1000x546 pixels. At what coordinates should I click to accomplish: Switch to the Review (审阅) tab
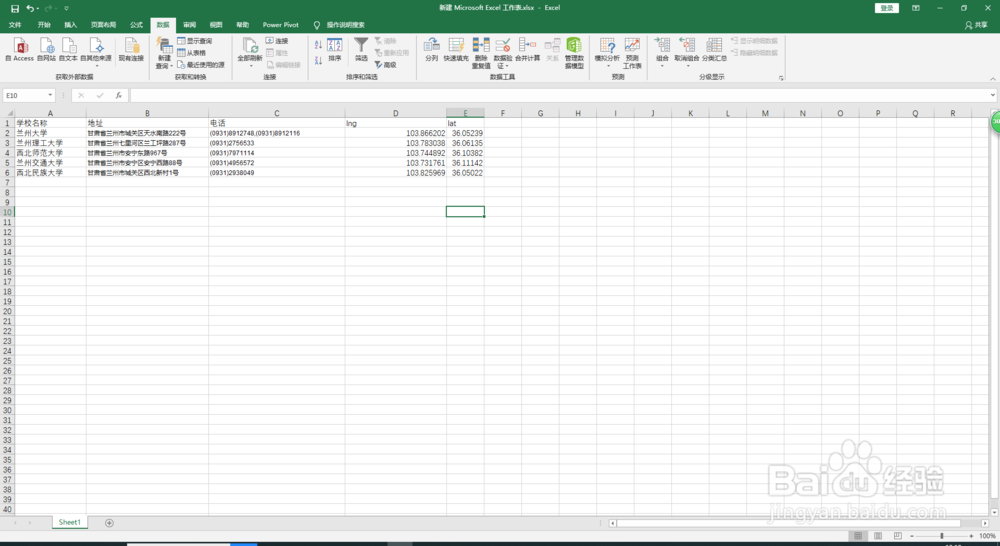point(189,25)
